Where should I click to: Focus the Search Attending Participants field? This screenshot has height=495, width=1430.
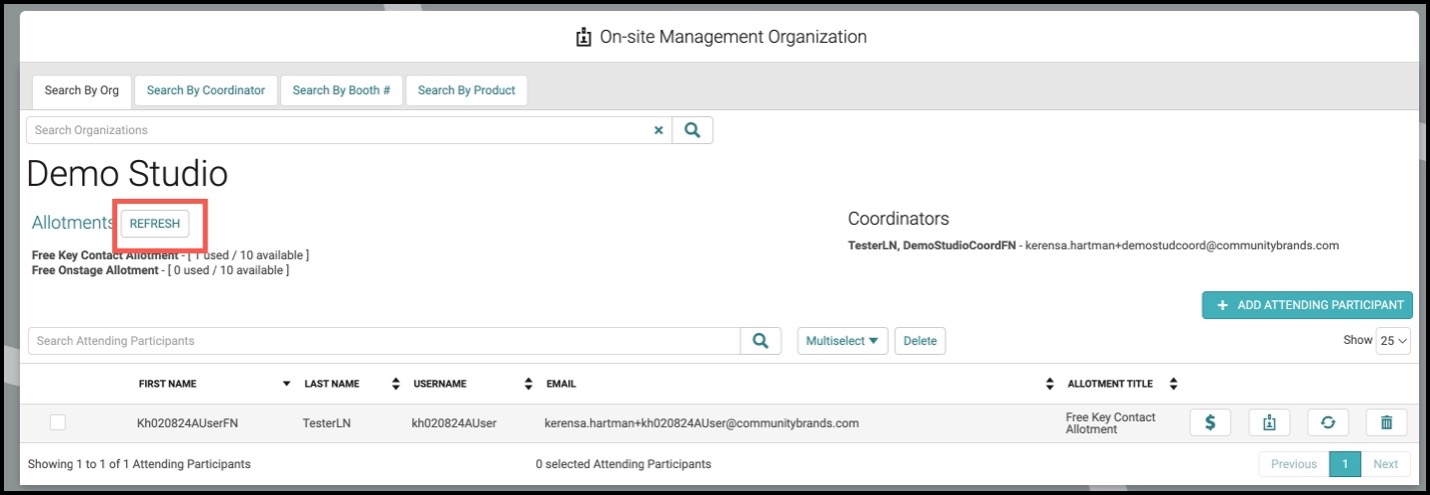pyautogui.click(x=384, y=341)
